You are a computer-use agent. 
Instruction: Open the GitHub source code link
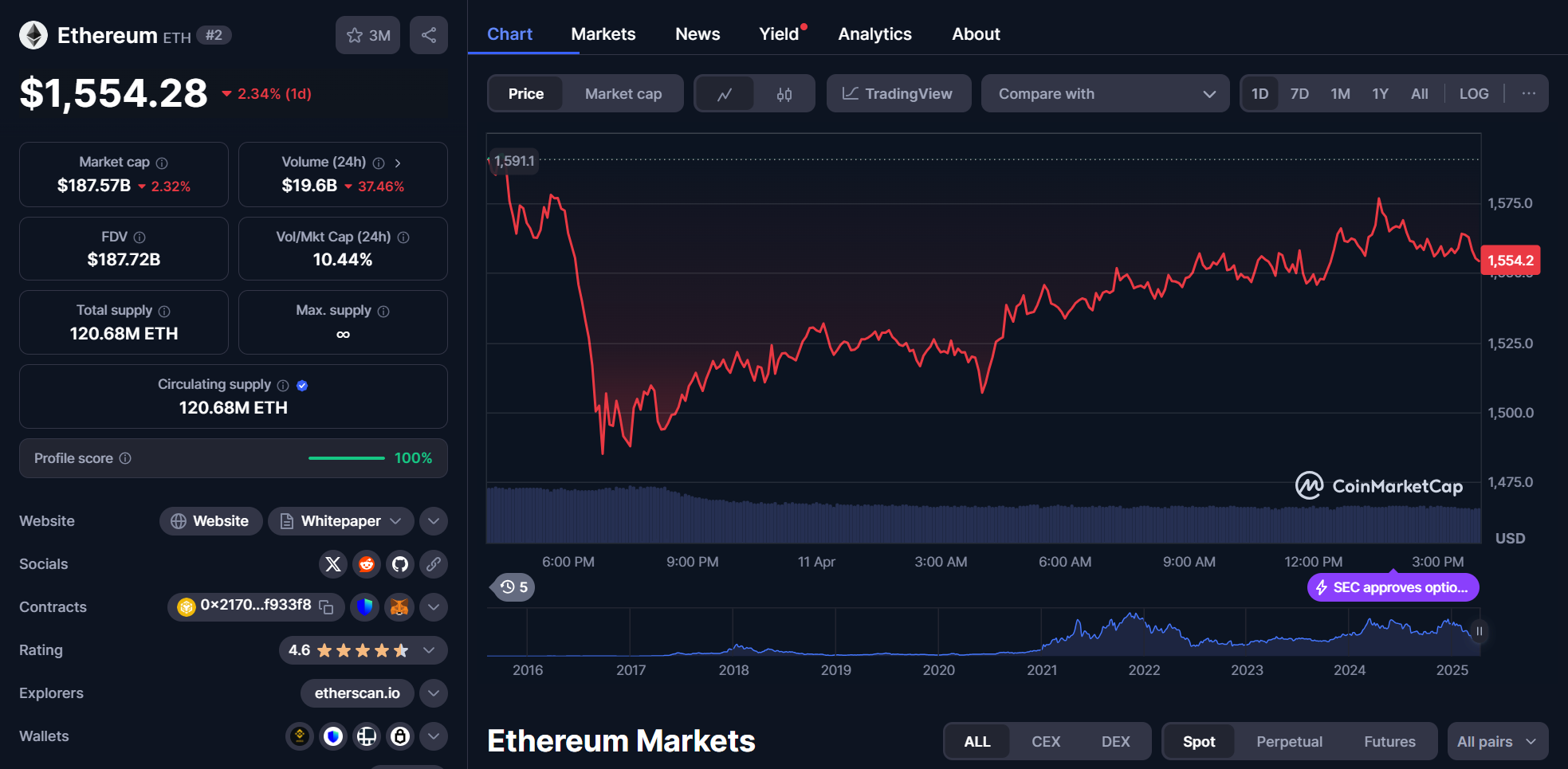(400, 564)
